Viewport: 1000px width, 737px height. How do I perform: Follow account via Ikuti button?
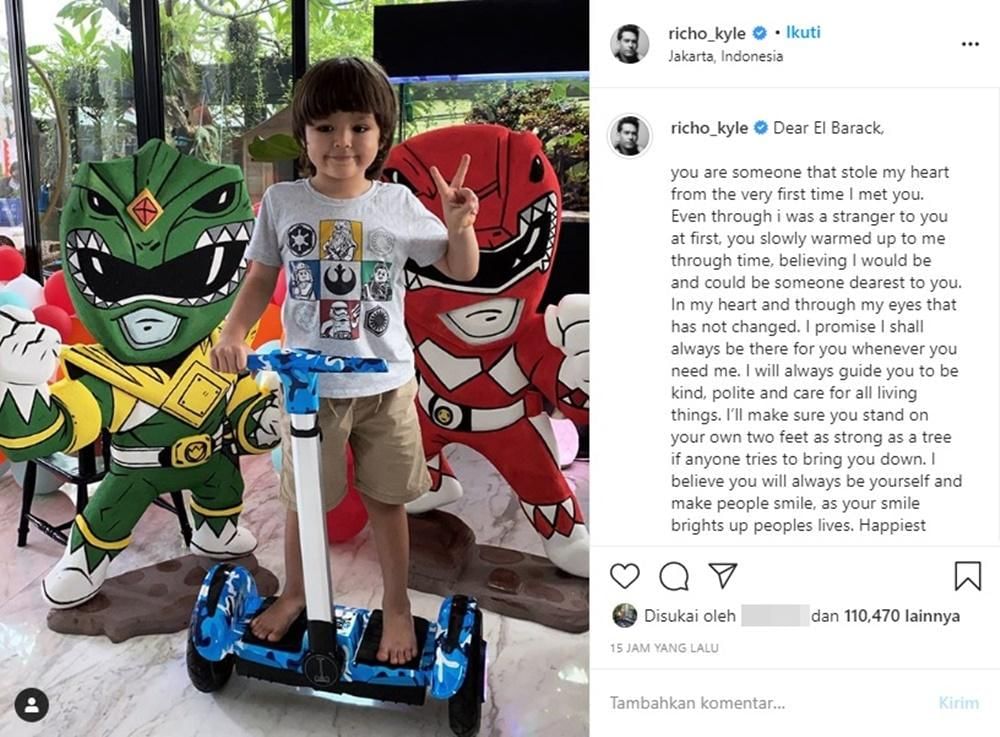pyautogui.click(x=803, y=33)
